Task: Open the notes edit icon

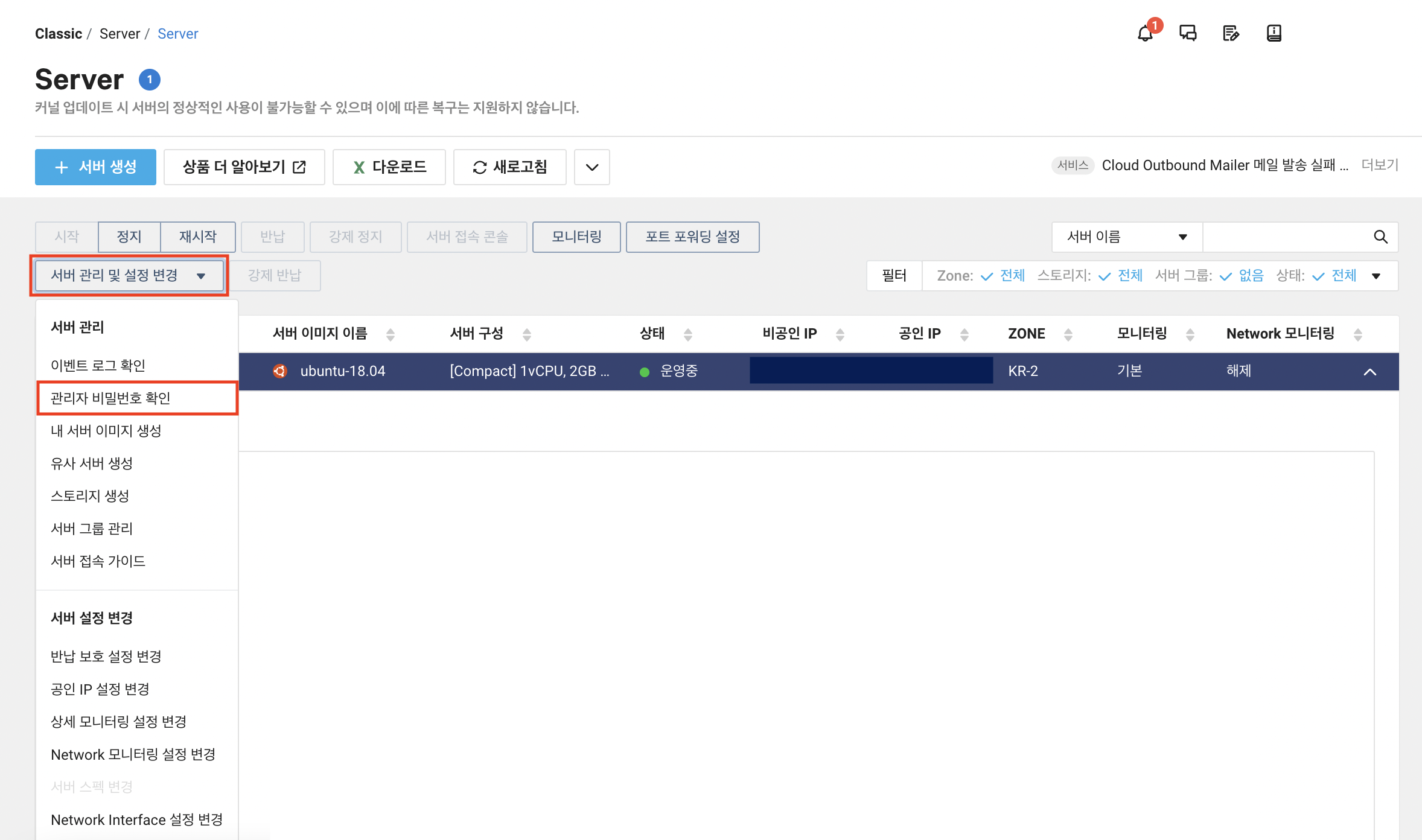Action: click(x=1231, y=33)
